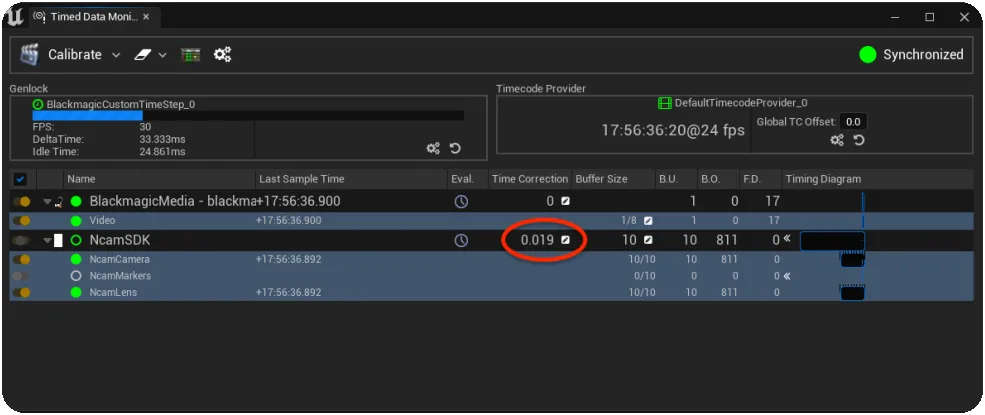Click the NcamMarkers timing diagram double-chevron
Screen dimensions: 985x415
(786, 276)
